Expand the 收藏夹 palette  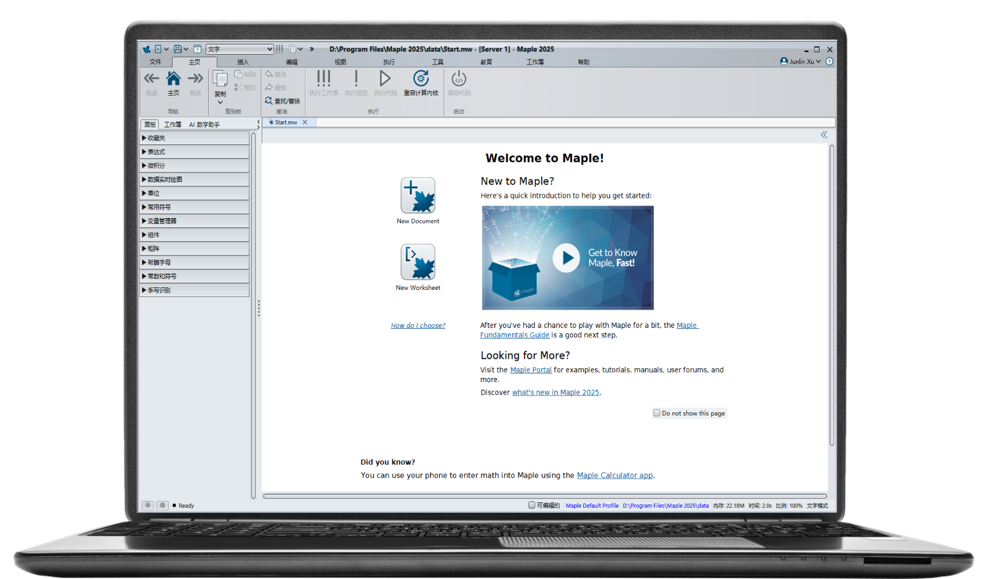tap(195, 138)
